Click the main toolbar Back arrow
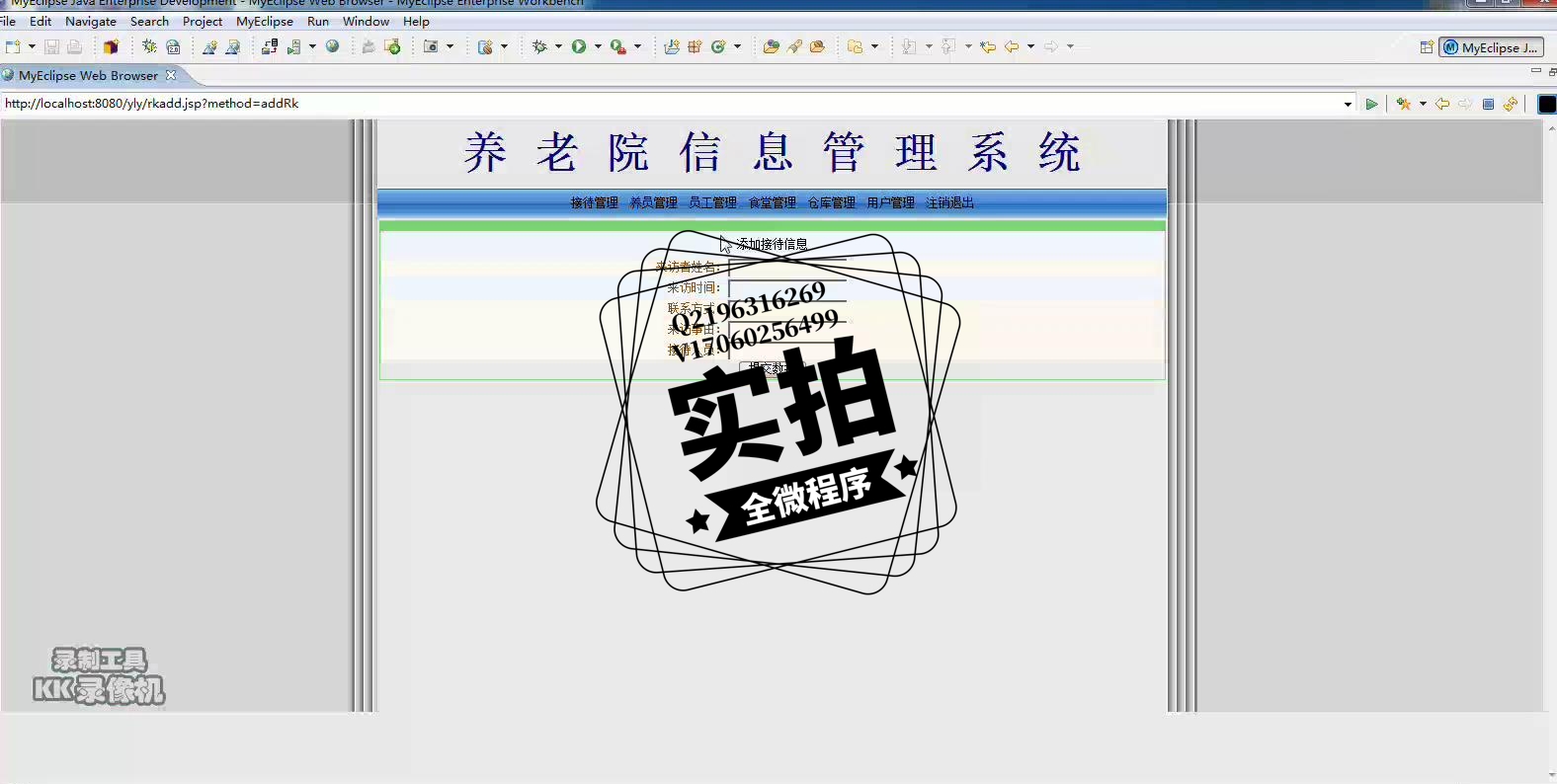 pos(1012,46)
